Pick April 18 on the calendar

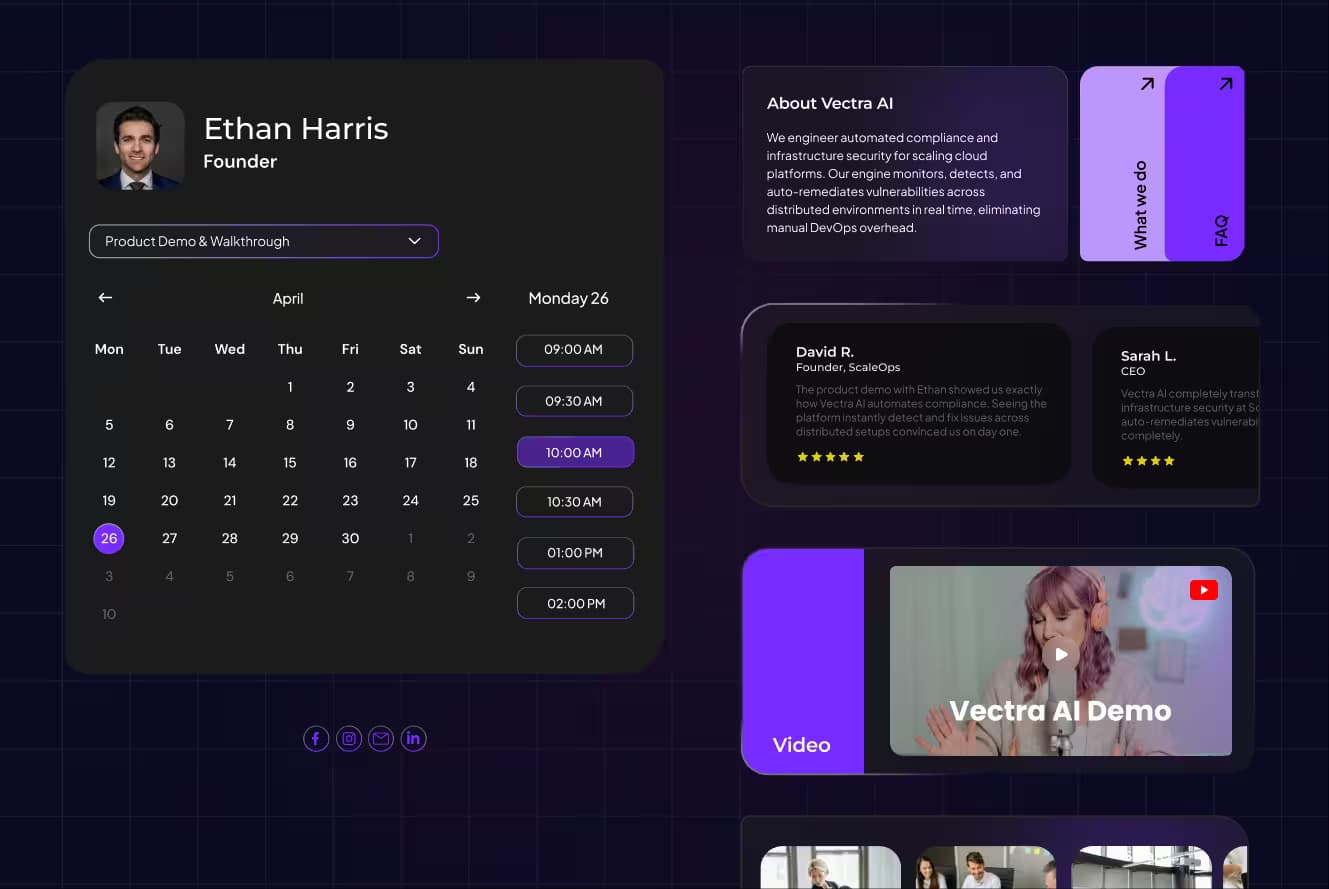pyautogui.click(x=471, y=463)
